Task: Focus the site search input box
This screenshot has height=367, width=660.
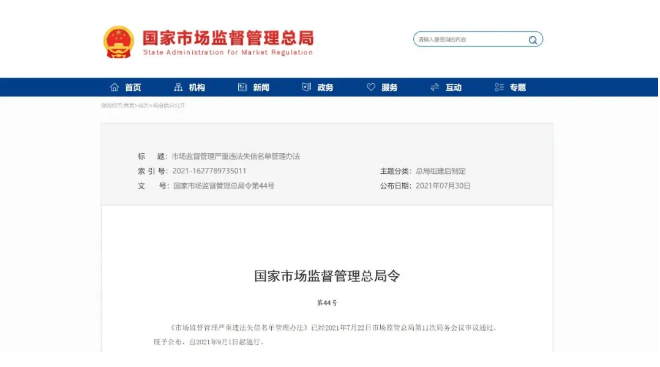Action: (x=471, y=40)
